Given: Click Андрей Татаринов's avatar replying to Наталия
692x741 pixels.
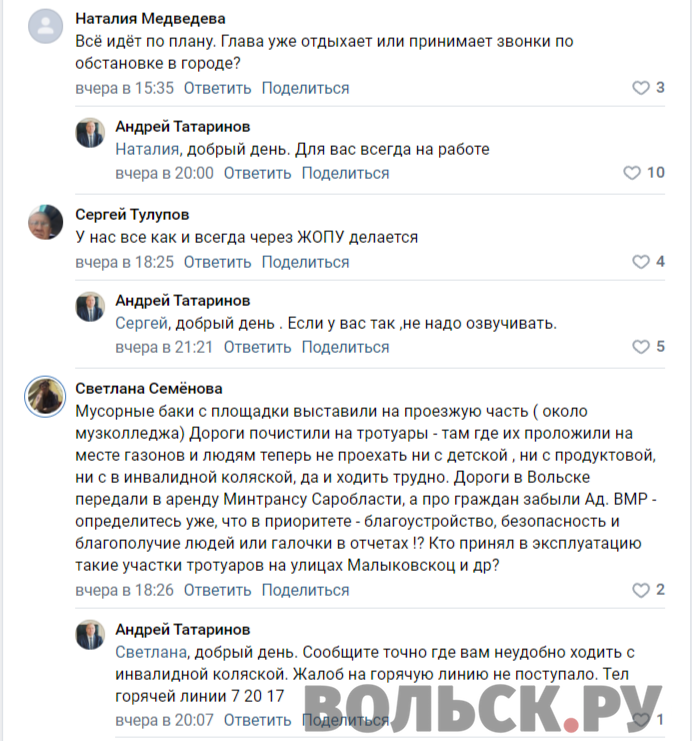Looking at the screenshot, I should coord(90,132).
